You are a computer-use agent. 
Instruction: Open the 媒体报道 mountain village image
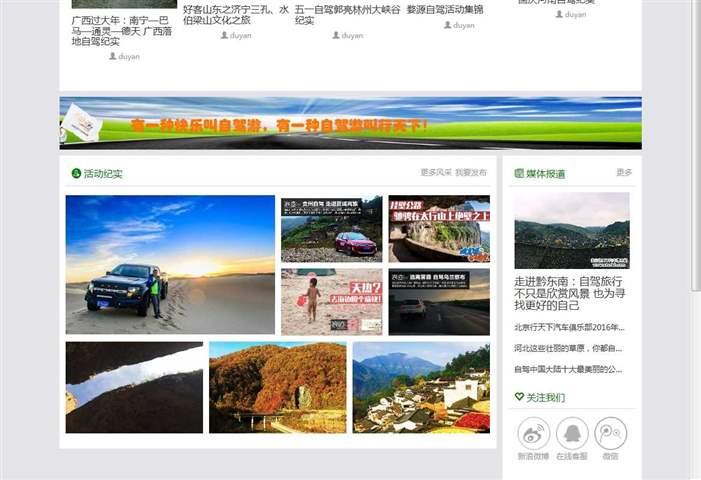click(x=572, y=231)
